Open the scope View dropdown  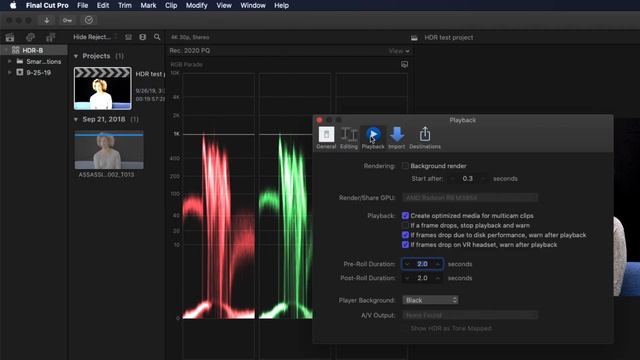click(x=399, y=51)
